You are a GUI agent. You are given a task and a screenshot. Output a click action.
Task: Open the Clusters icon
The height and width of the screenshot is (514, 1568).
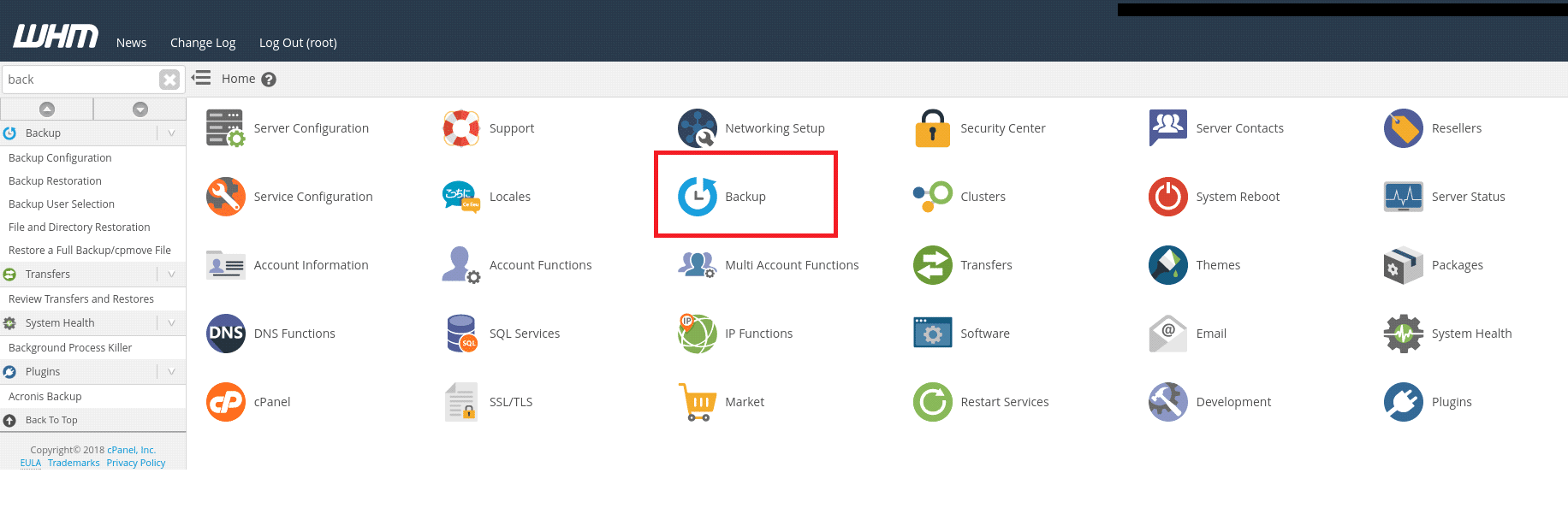933,197
